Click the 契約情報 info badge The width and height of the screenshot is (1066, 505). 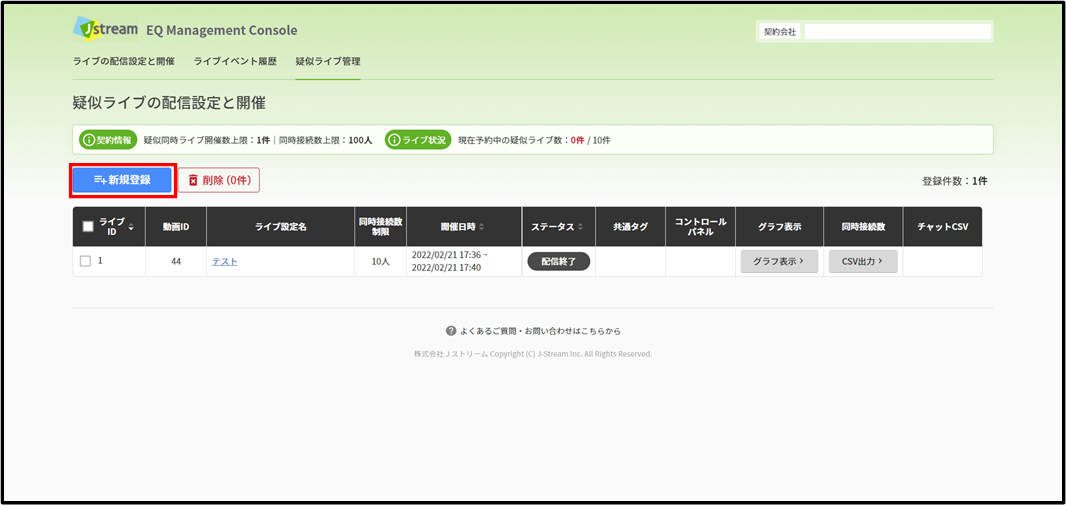[108, 140]
